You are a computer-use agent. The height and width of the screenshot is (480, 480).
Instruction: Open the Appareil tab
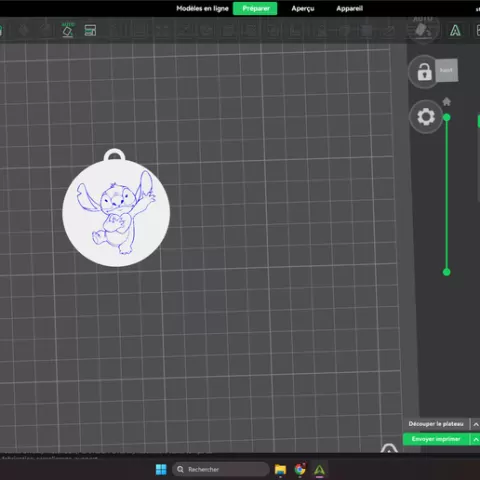349,9
